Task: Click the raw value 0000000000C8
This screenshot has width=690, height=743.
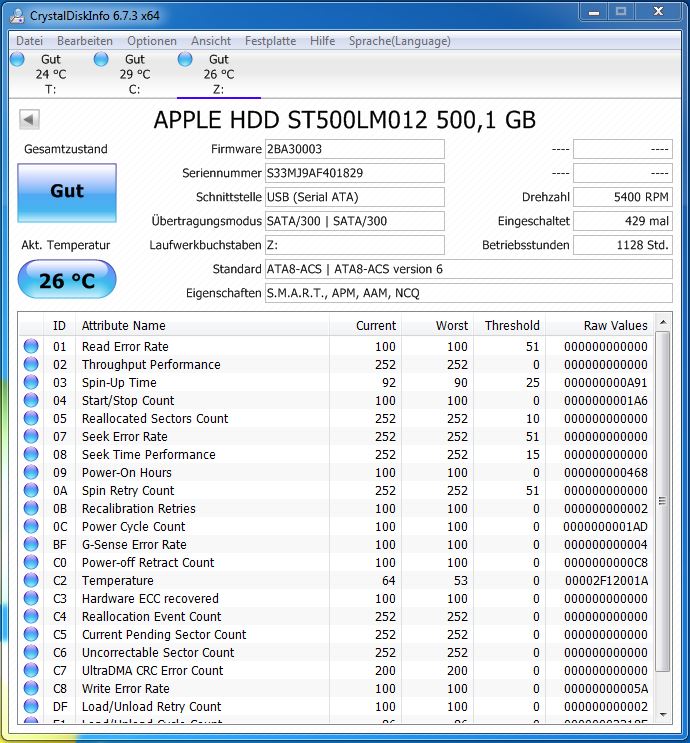Action: tap(606, 562)
